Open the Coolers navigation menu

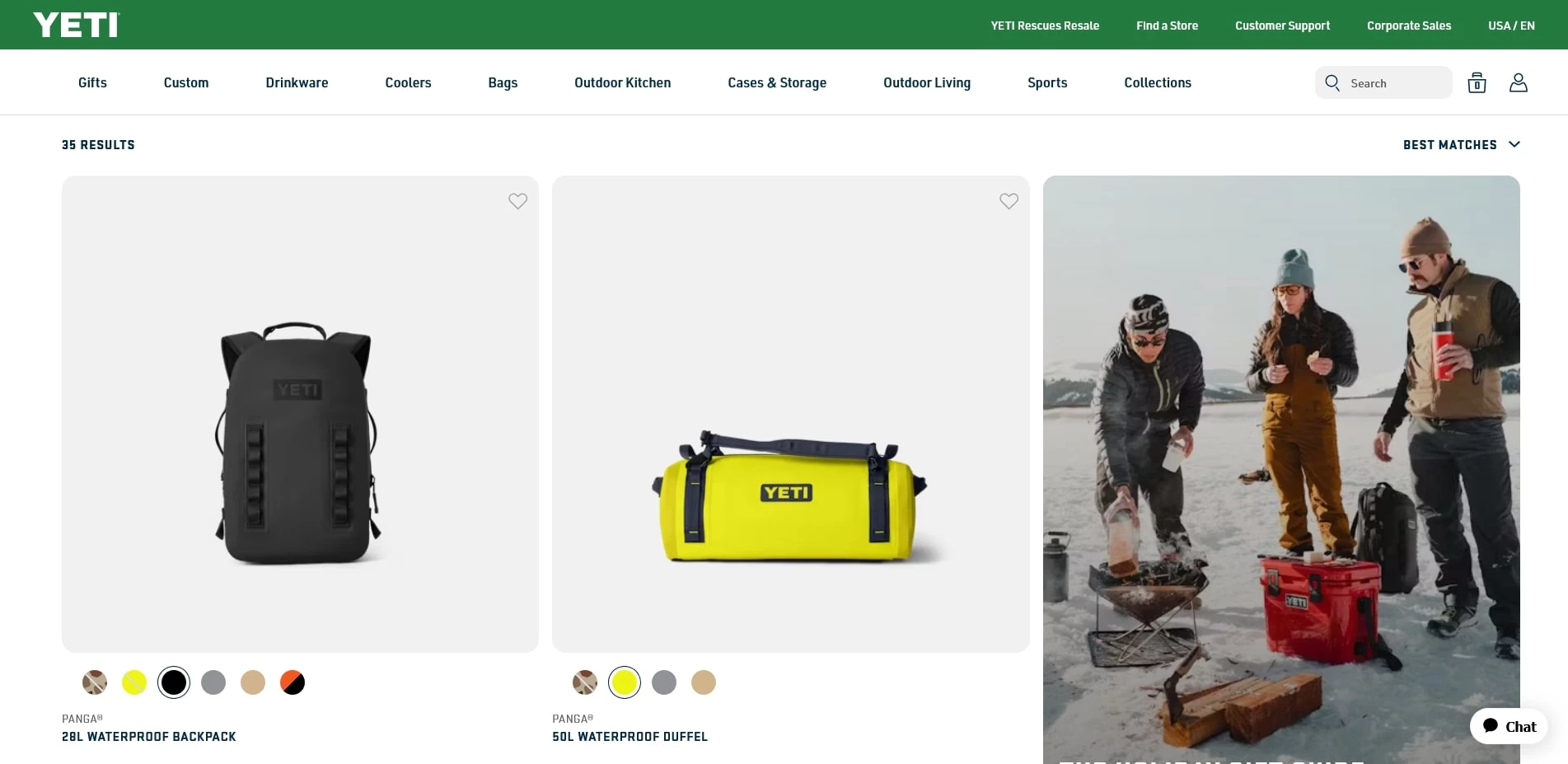click(408, 82)
